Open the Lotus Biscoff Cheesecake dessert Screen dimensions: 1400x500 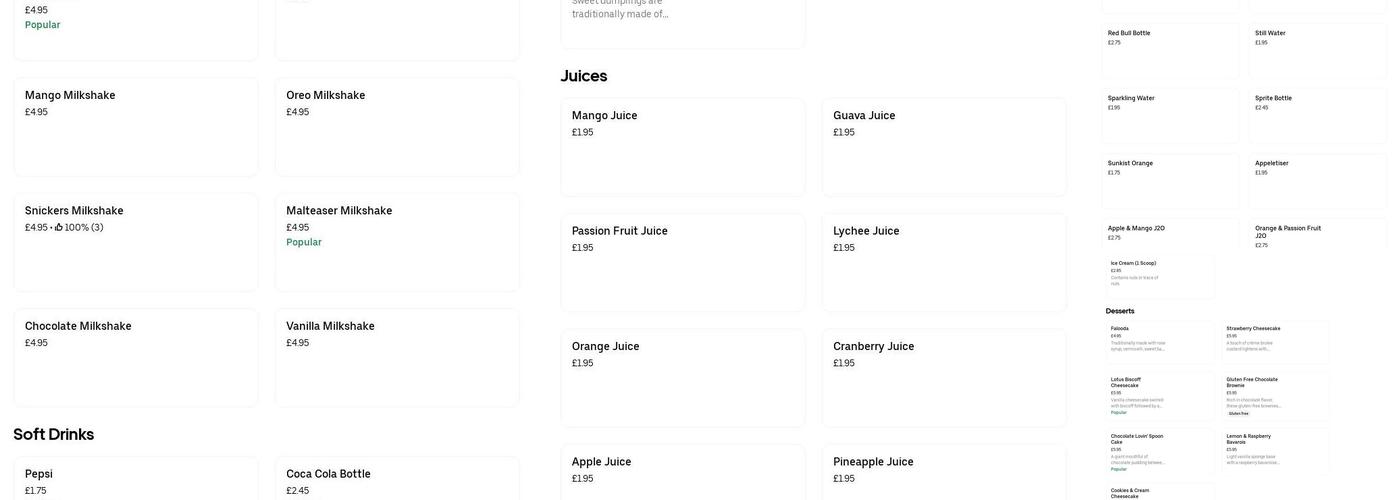1160,395
